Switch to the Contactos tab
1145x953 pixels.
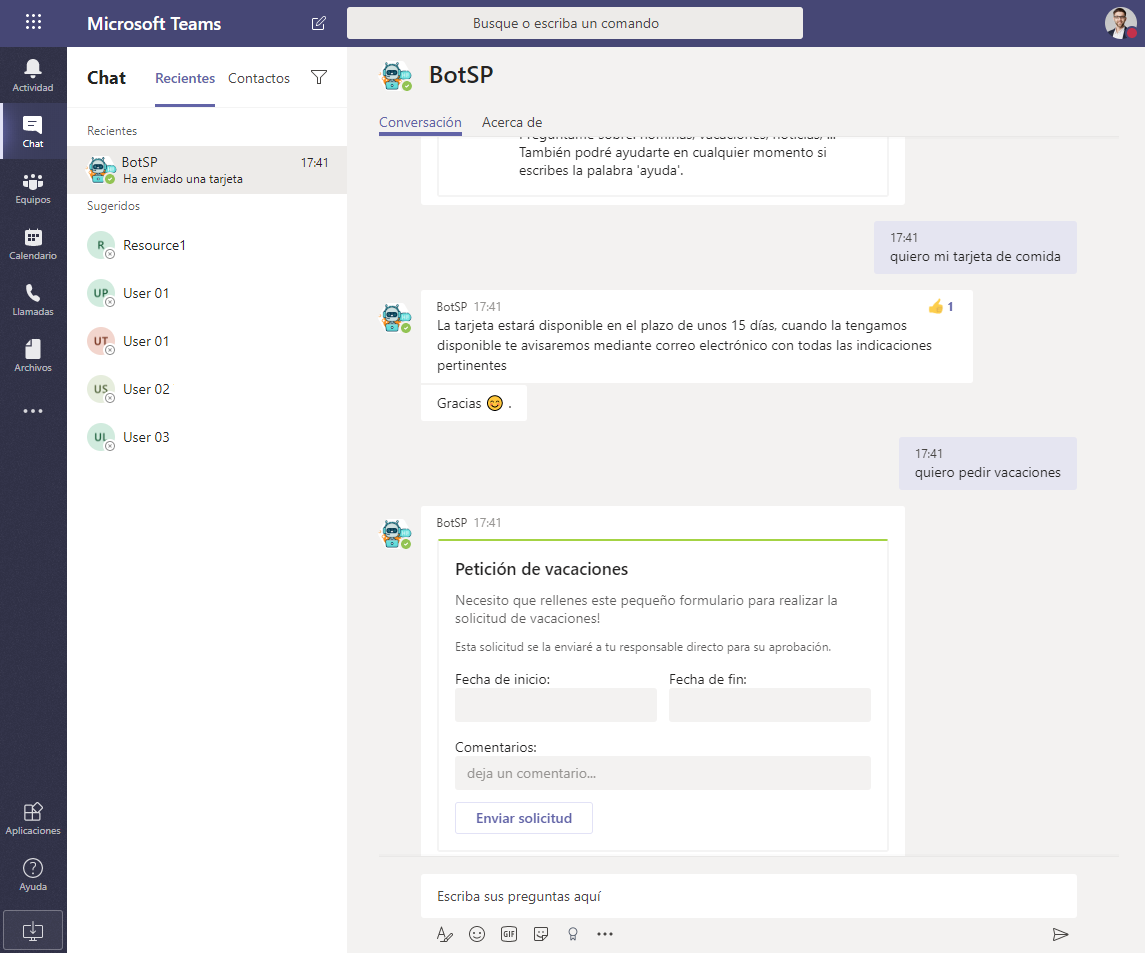[x=258, y=77]
